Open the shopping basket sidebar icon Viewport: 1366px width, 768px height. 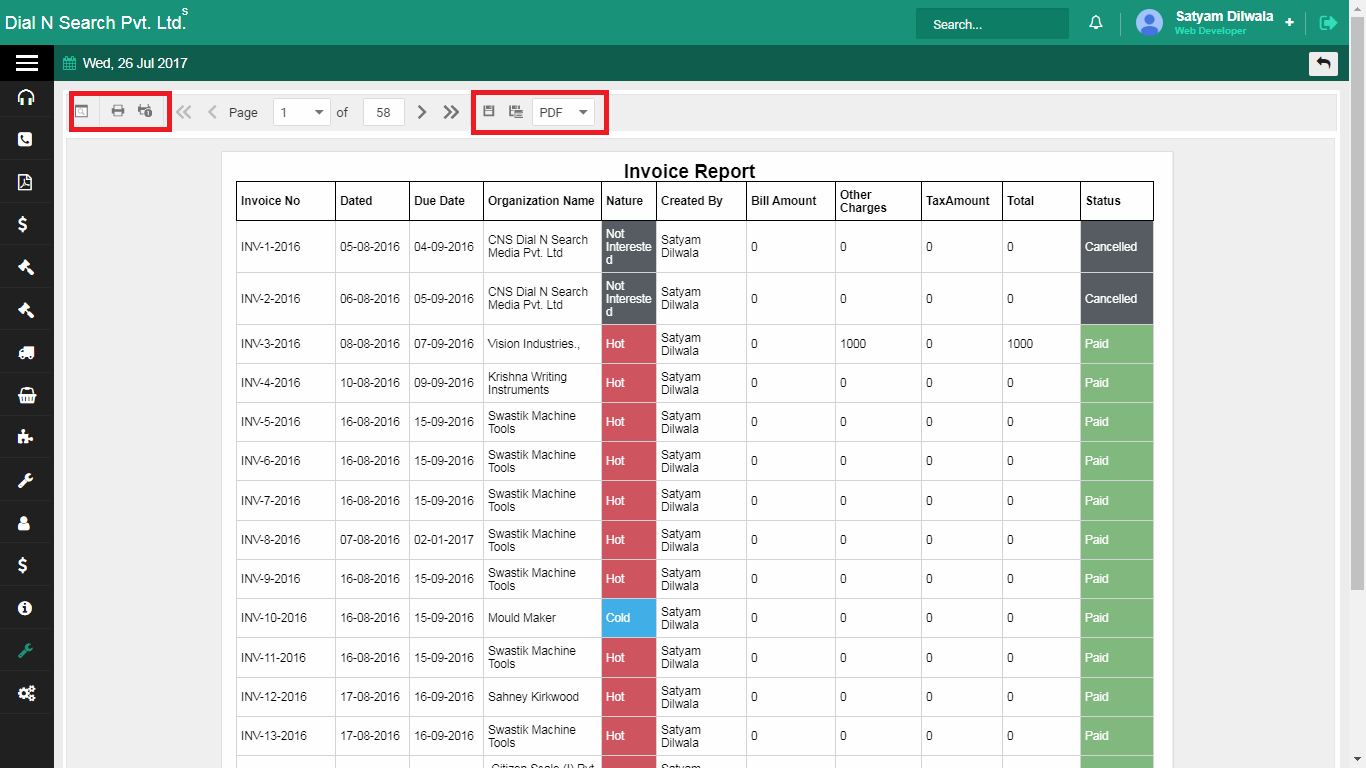(26, 395)
